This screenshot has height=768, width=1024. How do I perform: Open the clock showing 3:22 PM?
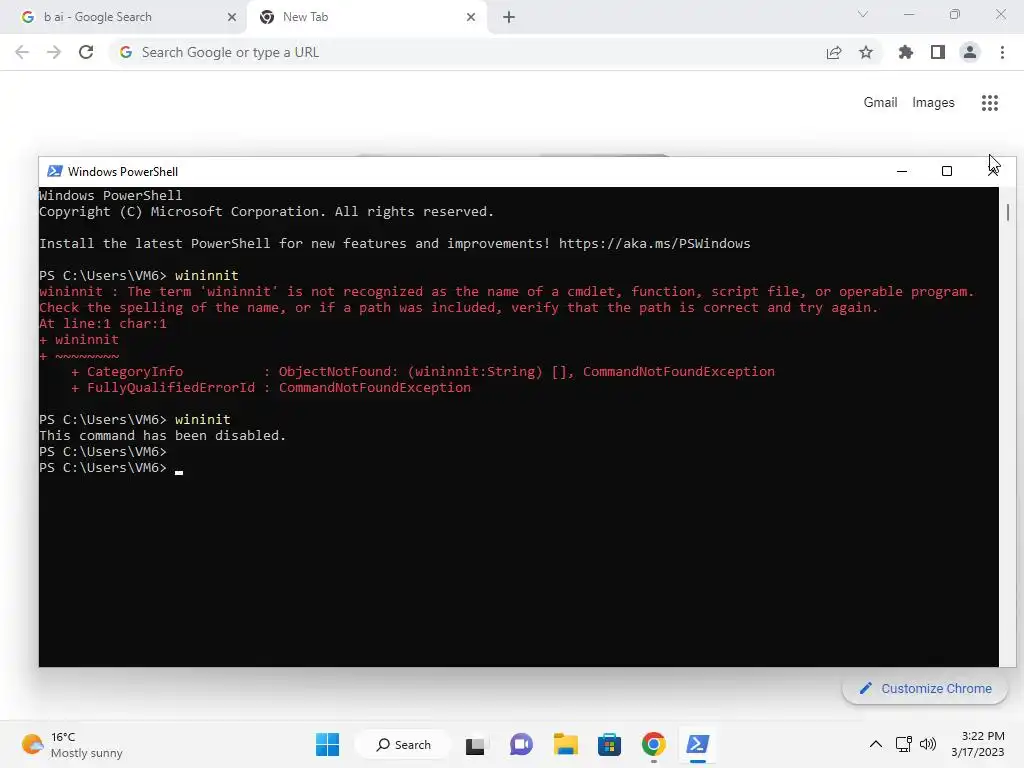coord(978,744)
